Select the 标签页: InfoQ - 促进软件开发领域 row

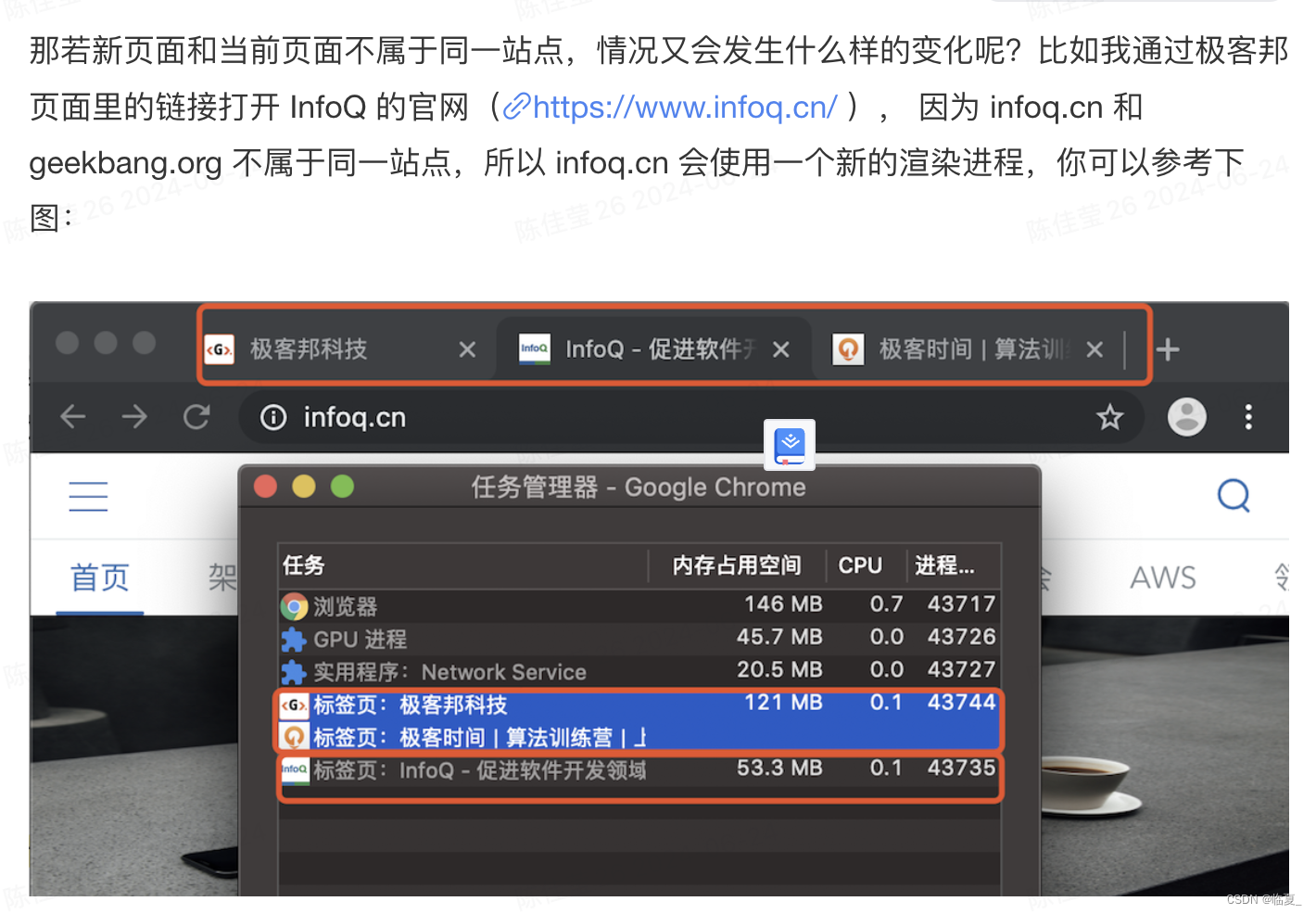(x=639, y=769)
